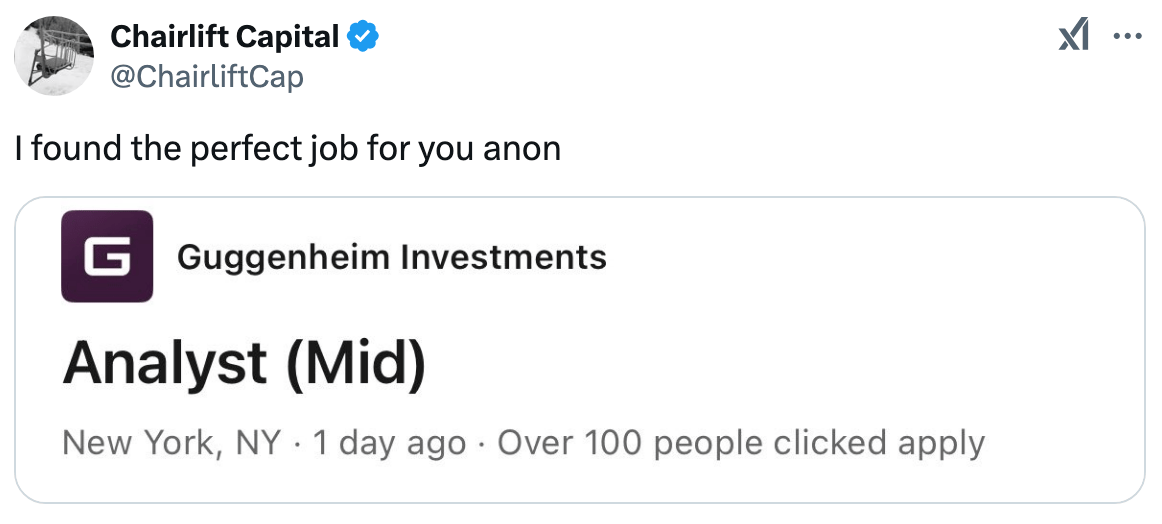Open the three-dot more options menu
This screenshot has width=1162, height=524.
1127,37
